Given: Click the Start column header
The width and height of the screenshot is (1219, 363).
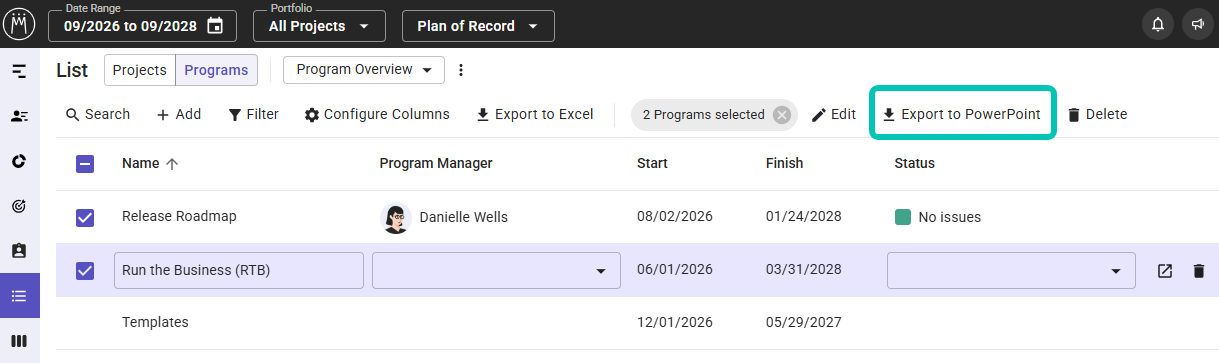Looking at the screenshot, I should click(x=652, y=164).
